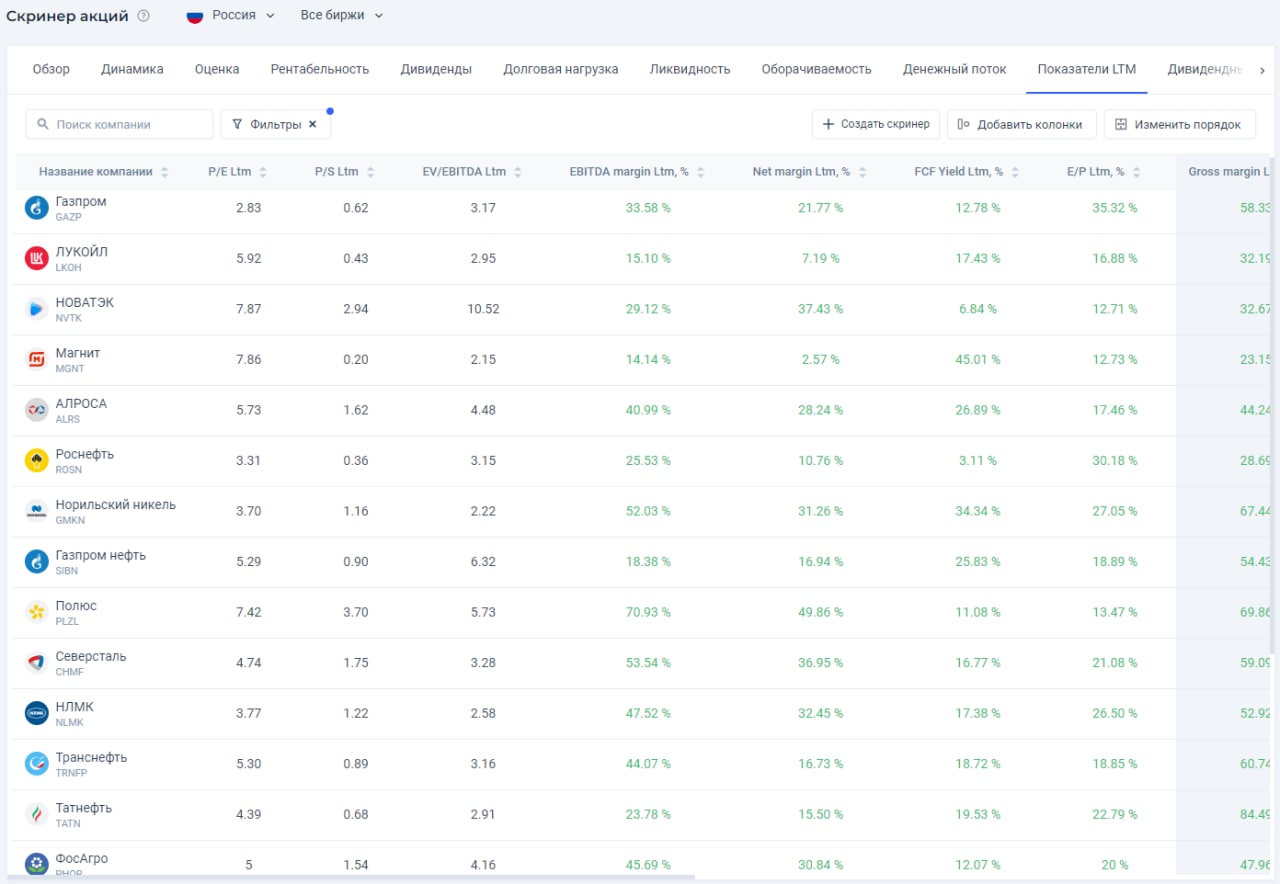The height and width of the screenshot is (884, 1280).
Task: Click the НЛМК P/S value 1.22
Action: pyautogui.click(x=356, y=713)
